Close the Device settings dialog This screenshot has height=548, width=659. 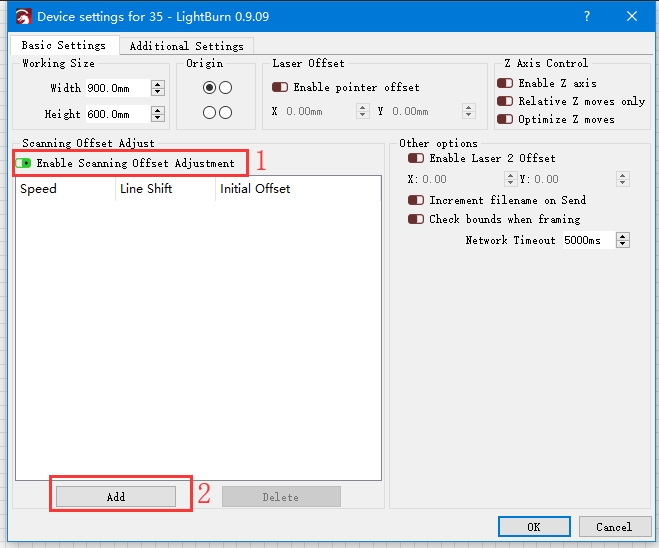point(632,16)
